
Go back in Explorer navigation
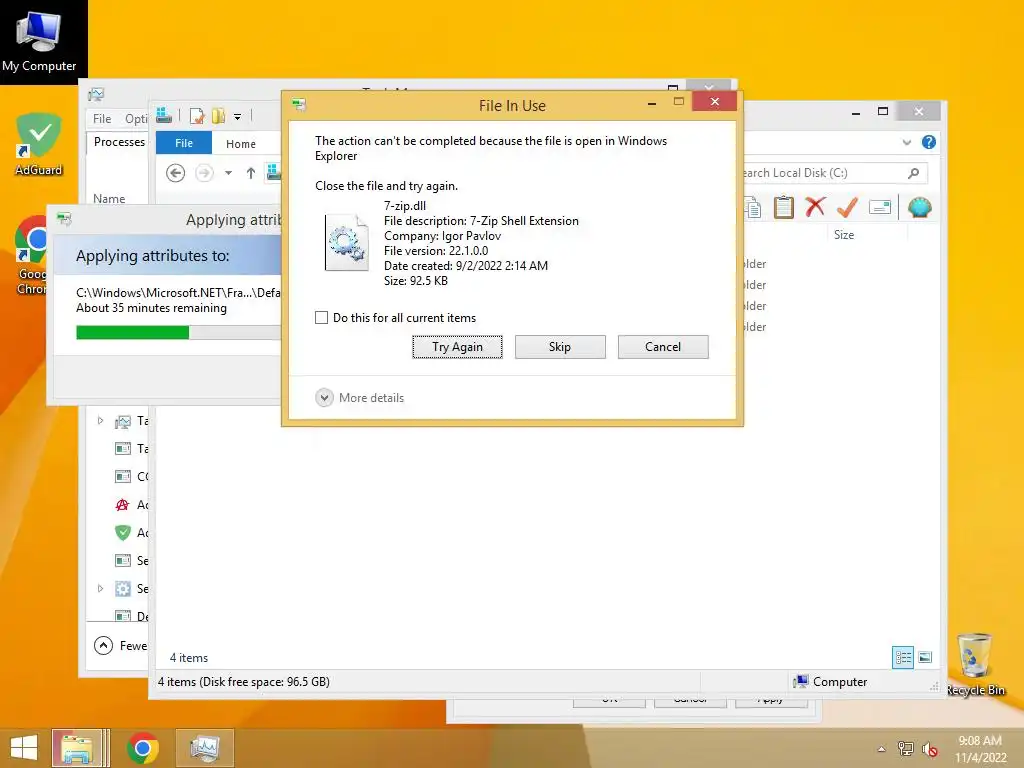coord(175,173)
